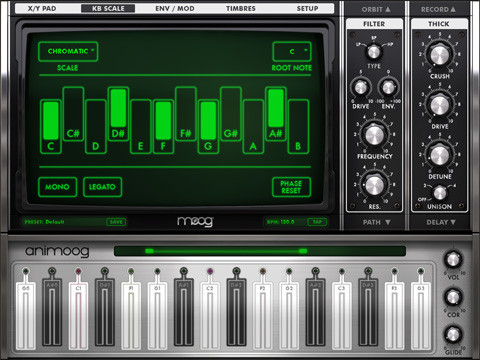Go to the TIMBRES tab
The image size is (480, 360).
coord(241,8)
